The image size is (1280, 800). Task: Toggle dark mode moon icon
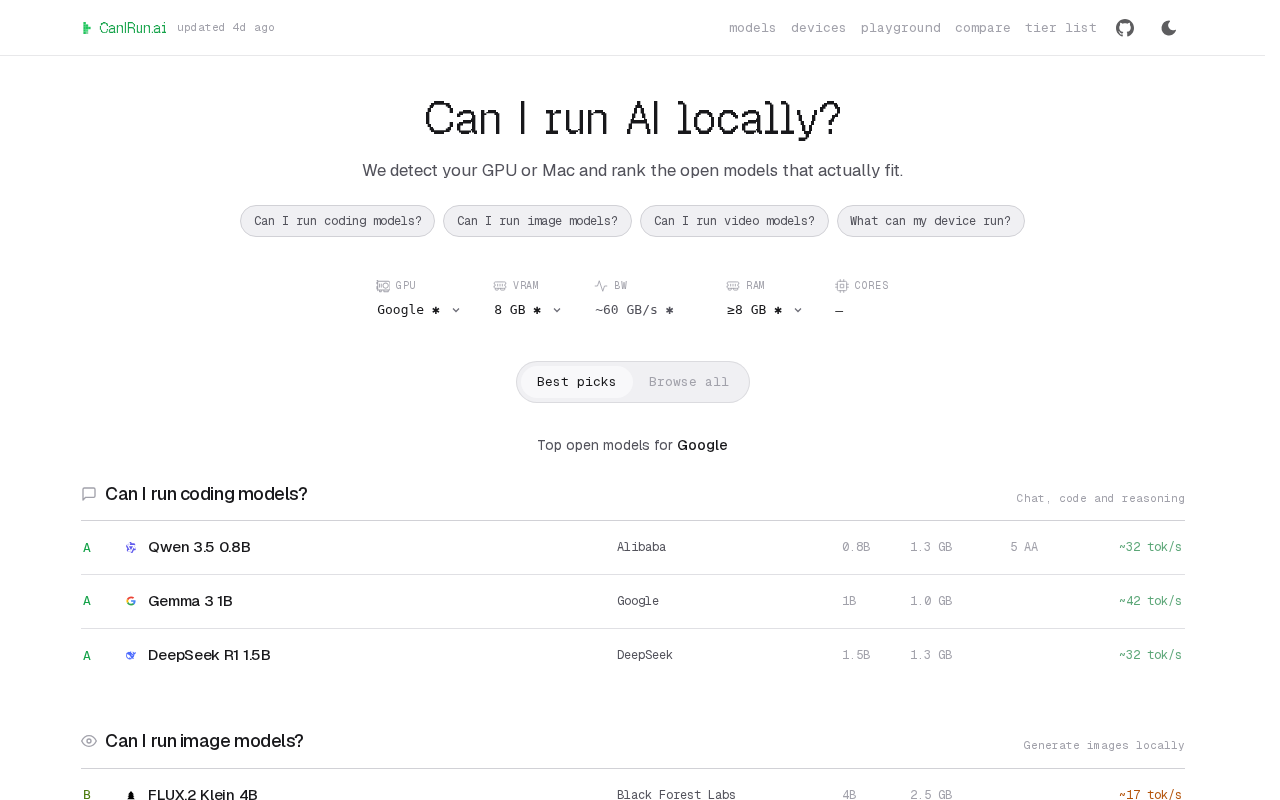[x=1168, y=28]
